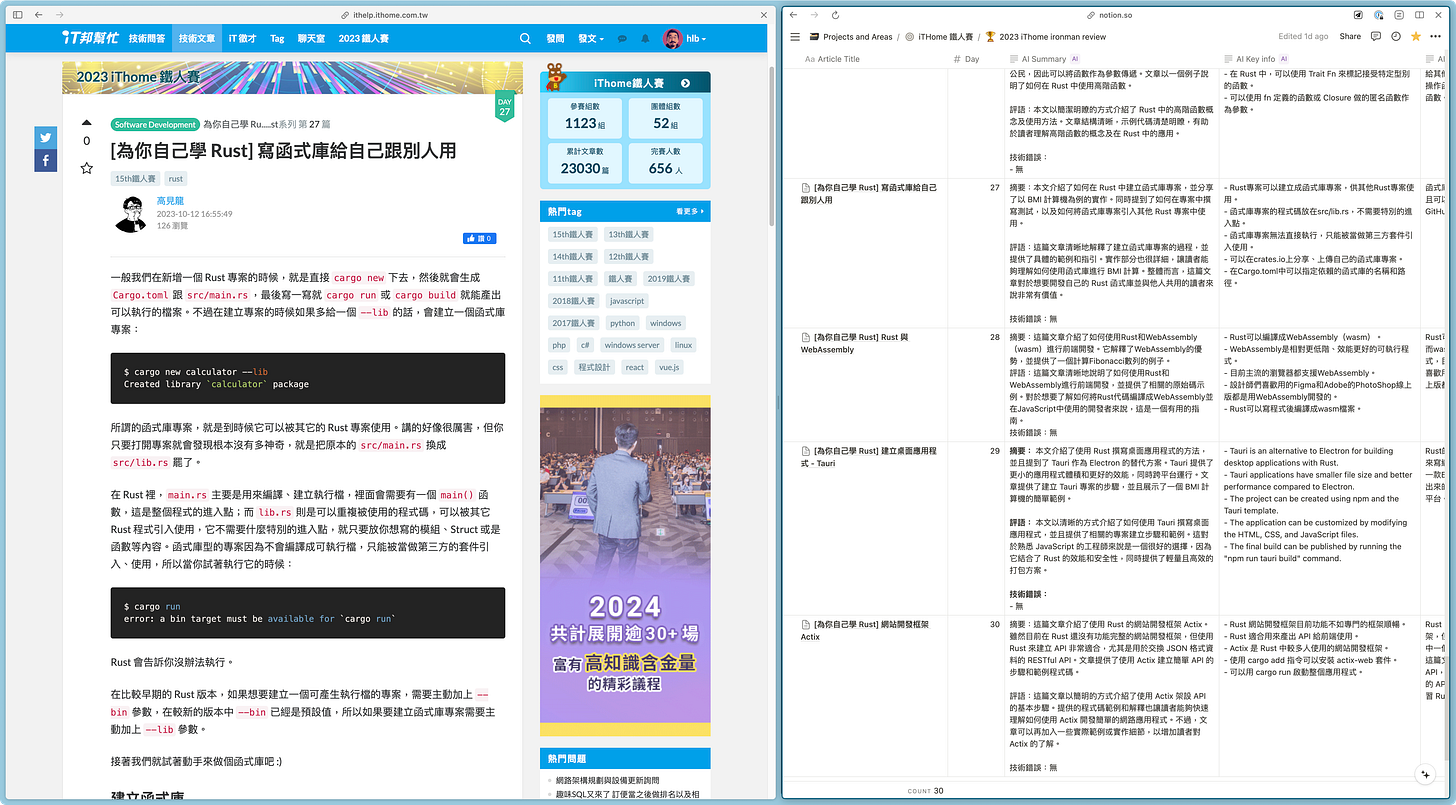Screen dimensions: 1456x805
Task: Toggle the Notion favorite star
Action: (1416, 37)
